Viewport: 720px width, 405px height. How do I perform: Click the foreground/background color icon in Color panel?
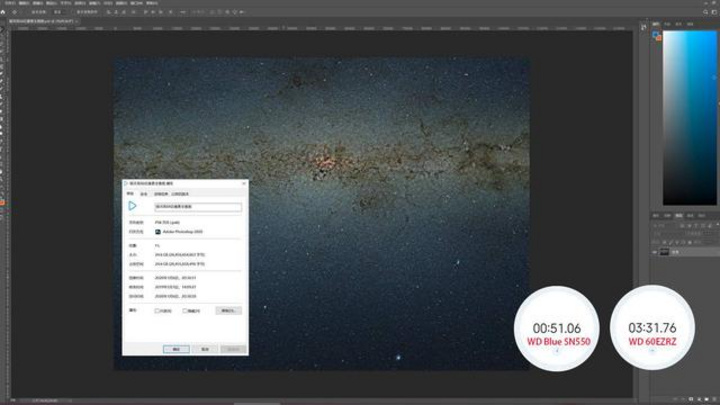pos(657,36)
